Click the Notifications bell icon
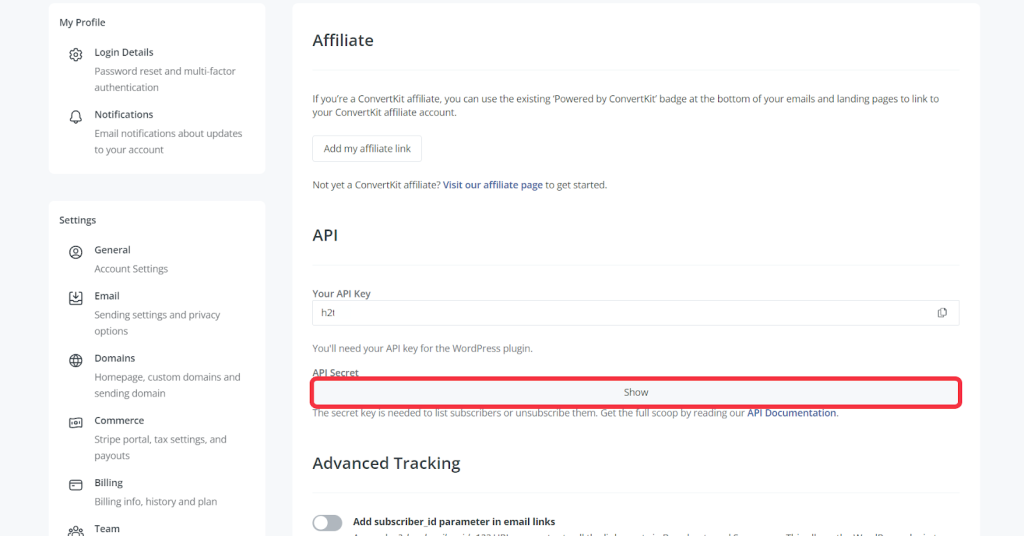1024x536 pixels. (x=76, y=117)
